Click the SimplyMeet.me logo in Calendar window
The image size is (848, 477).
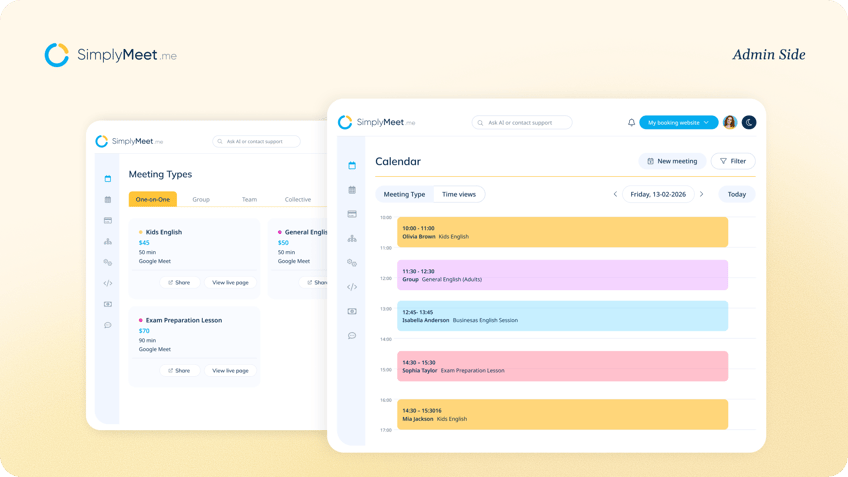pos(376,122)
